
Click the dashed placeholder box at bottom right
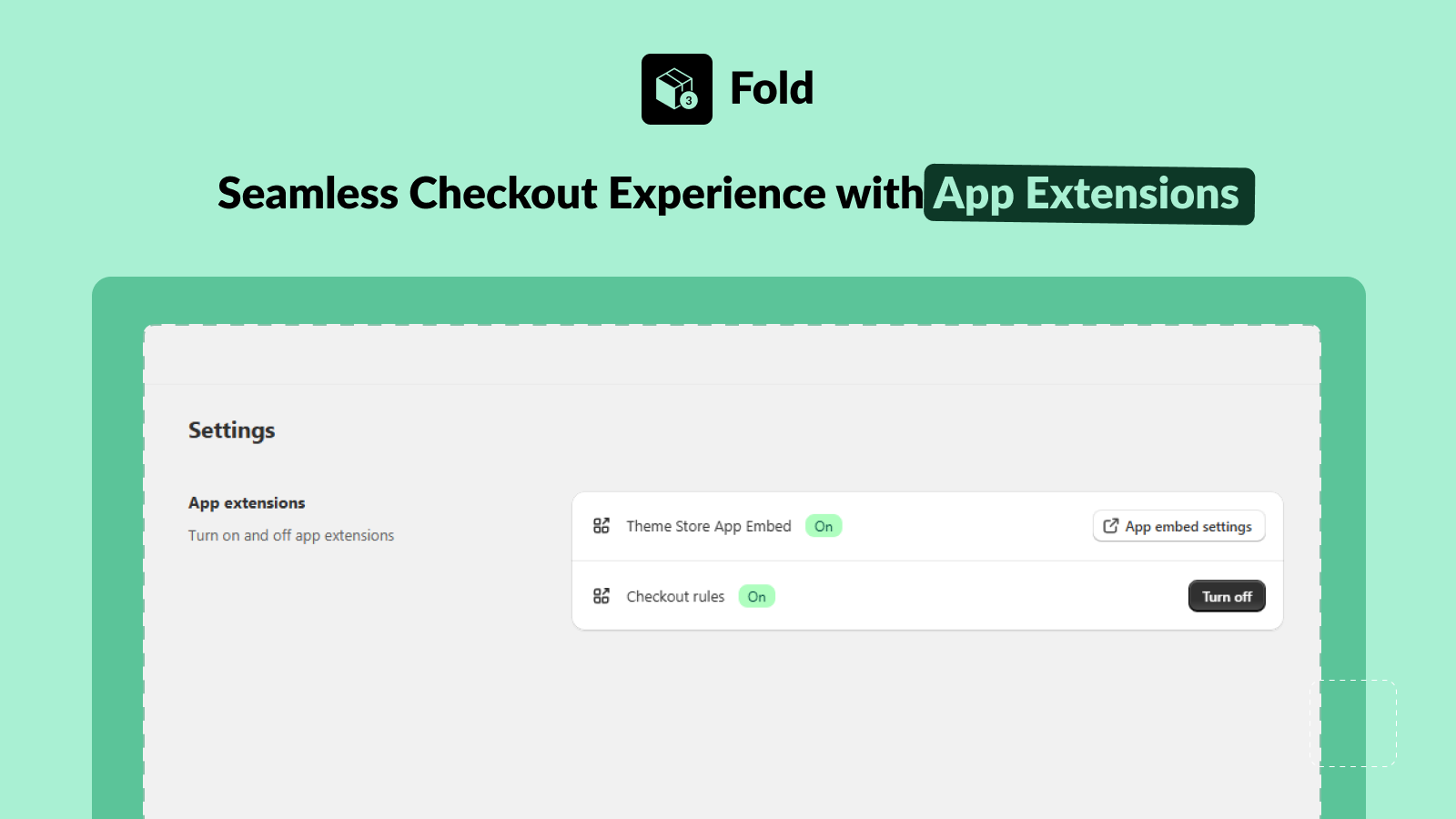pos(1352,723)
